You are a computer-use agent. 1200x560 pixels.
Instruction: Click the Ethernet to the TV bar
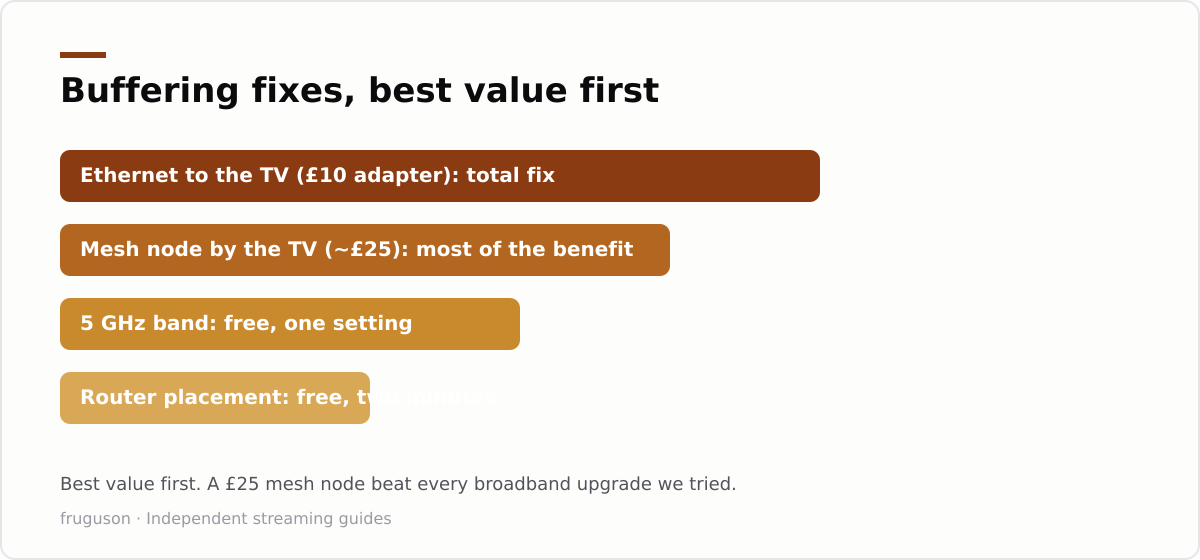440,176
